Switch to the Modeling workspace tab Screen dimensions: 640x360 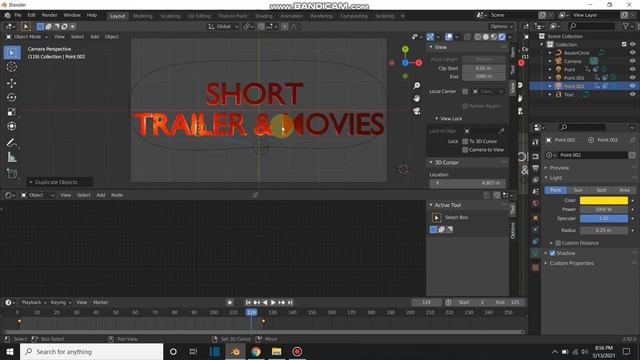pos(142,16)
